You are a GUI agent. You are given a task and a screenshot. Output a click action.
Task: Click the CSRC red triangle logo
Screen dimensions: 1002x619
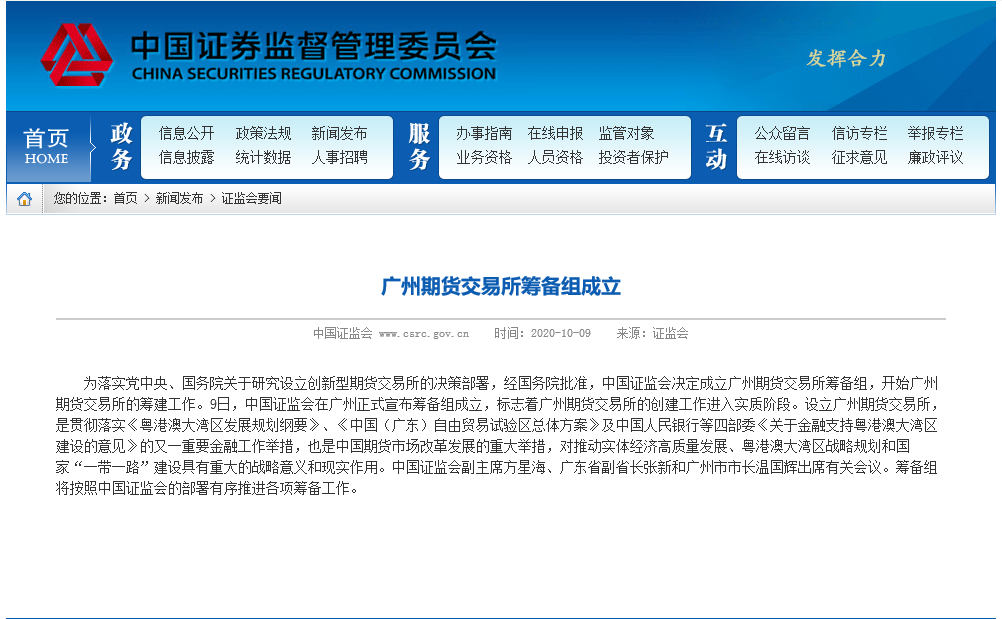coord(77,55)
